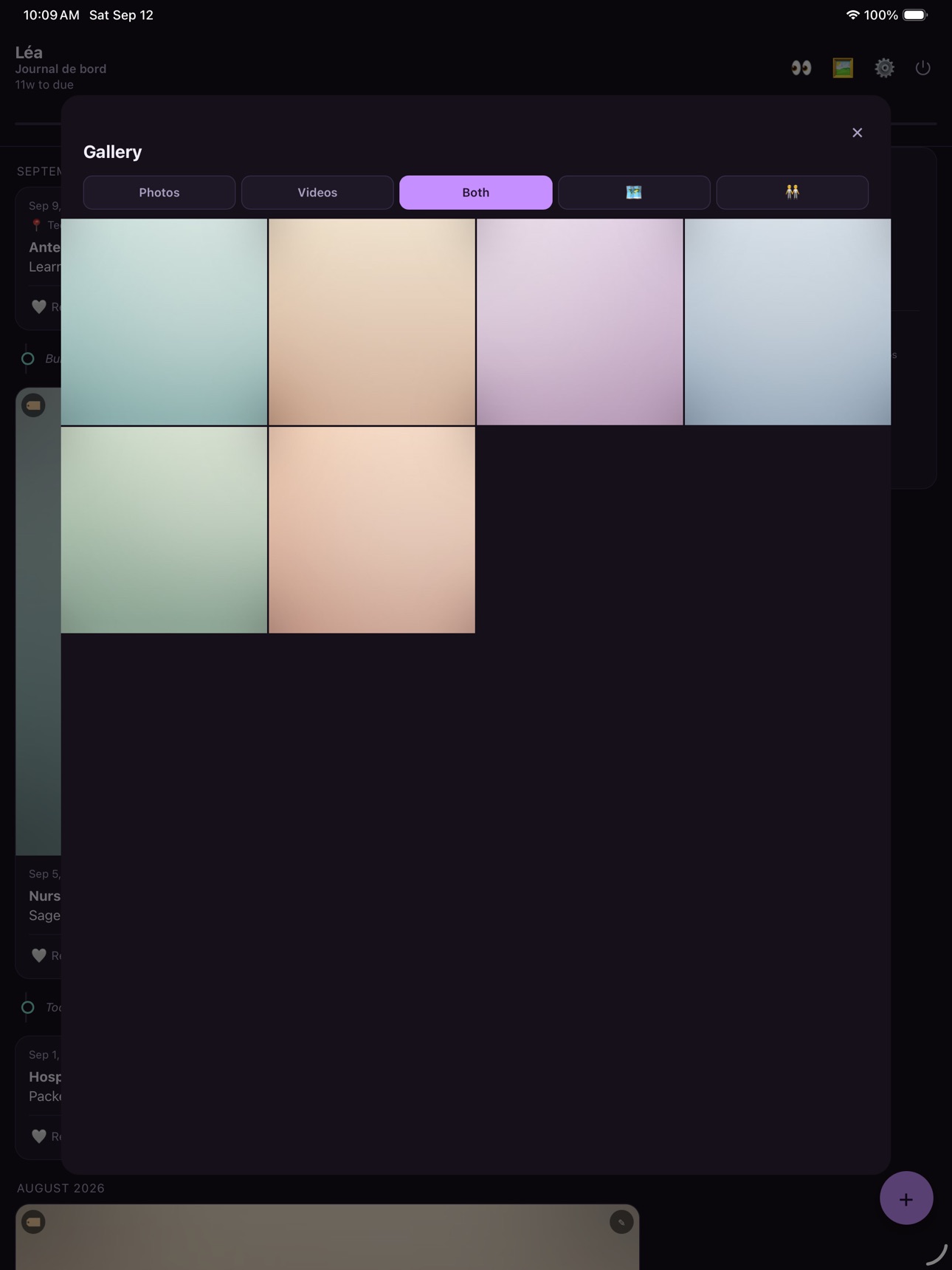This screenshot has width=952, height=1270.
Task: Tap the 10:09 AM clock in status bar
Action: pos(51,15)
